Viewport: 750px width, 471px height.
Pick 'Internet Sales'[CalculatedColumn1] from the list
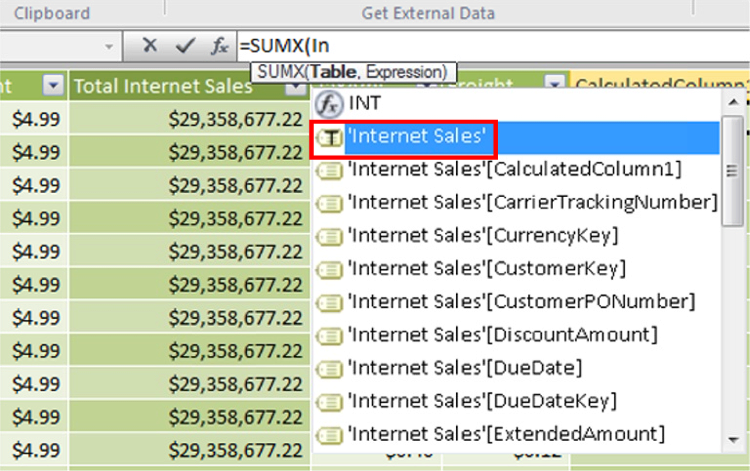(x=515, y=170)
